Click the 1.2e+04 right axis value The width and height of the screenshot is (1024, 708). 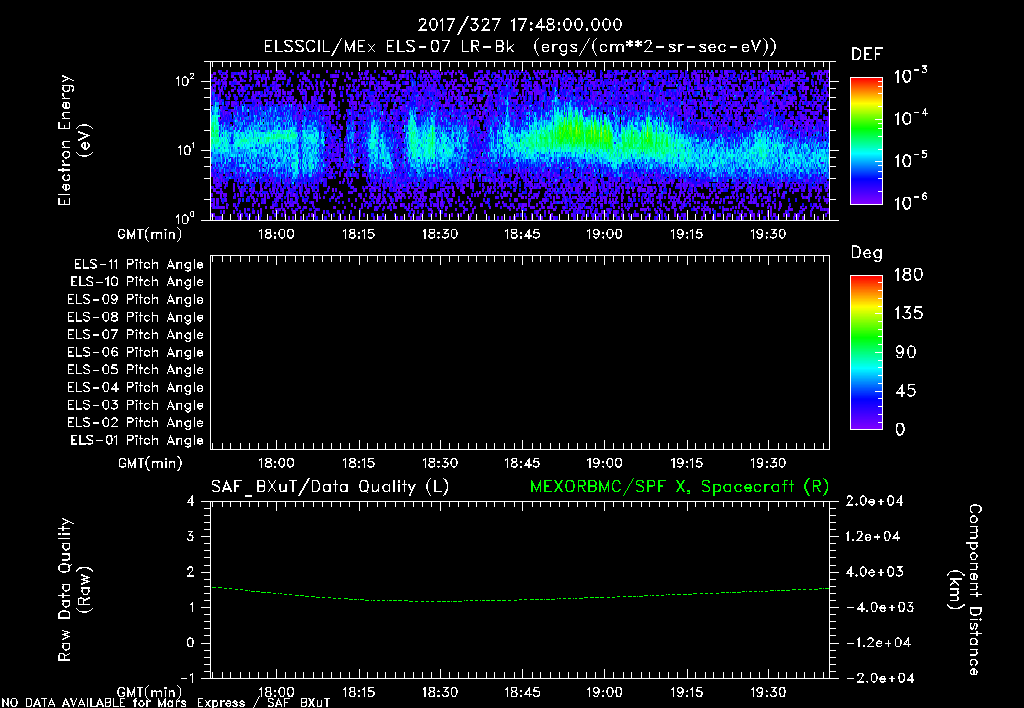(x=872, y=536)
